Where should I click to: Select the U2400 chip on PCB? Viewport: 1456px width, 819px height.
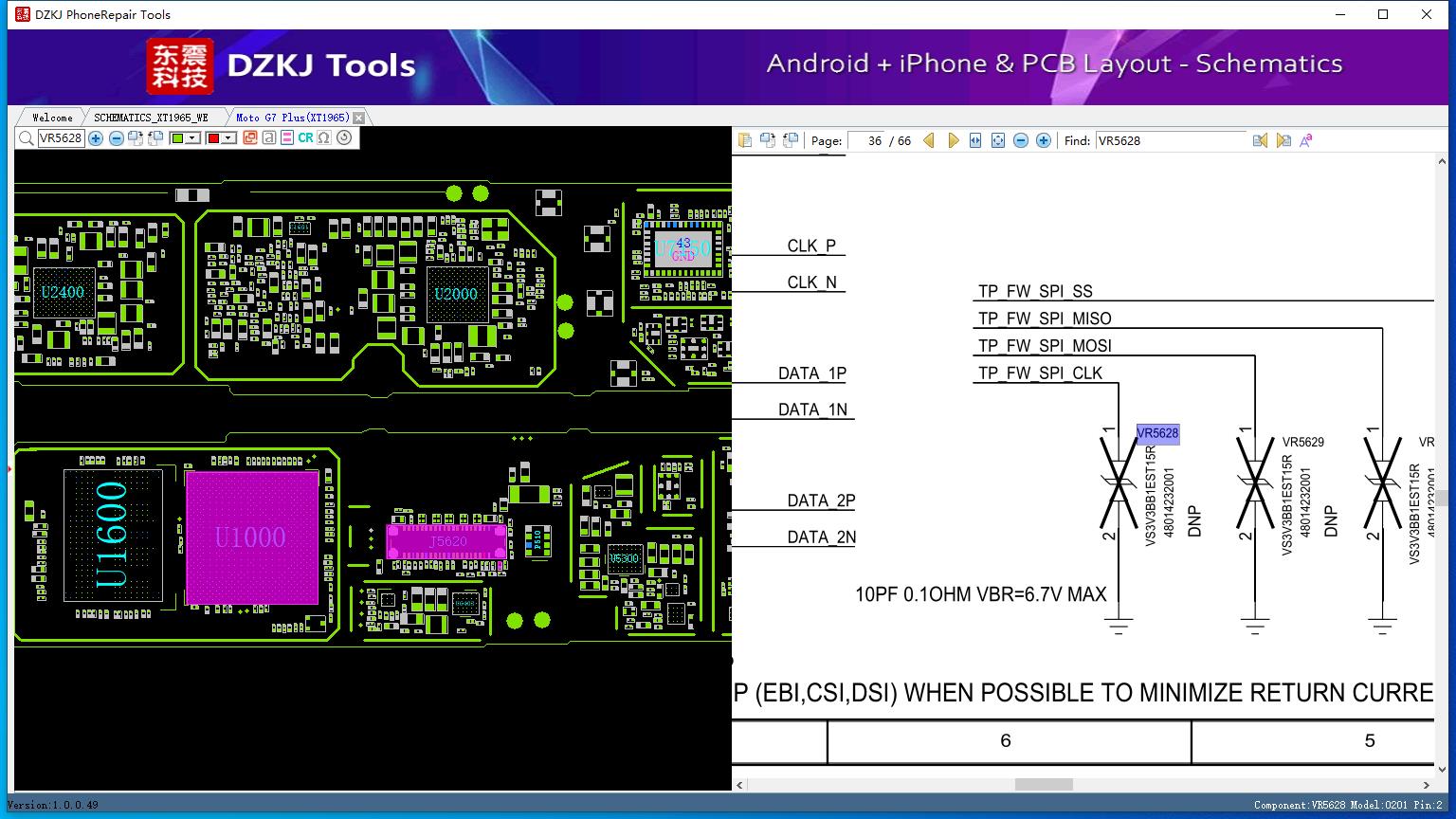coord(63,292)
